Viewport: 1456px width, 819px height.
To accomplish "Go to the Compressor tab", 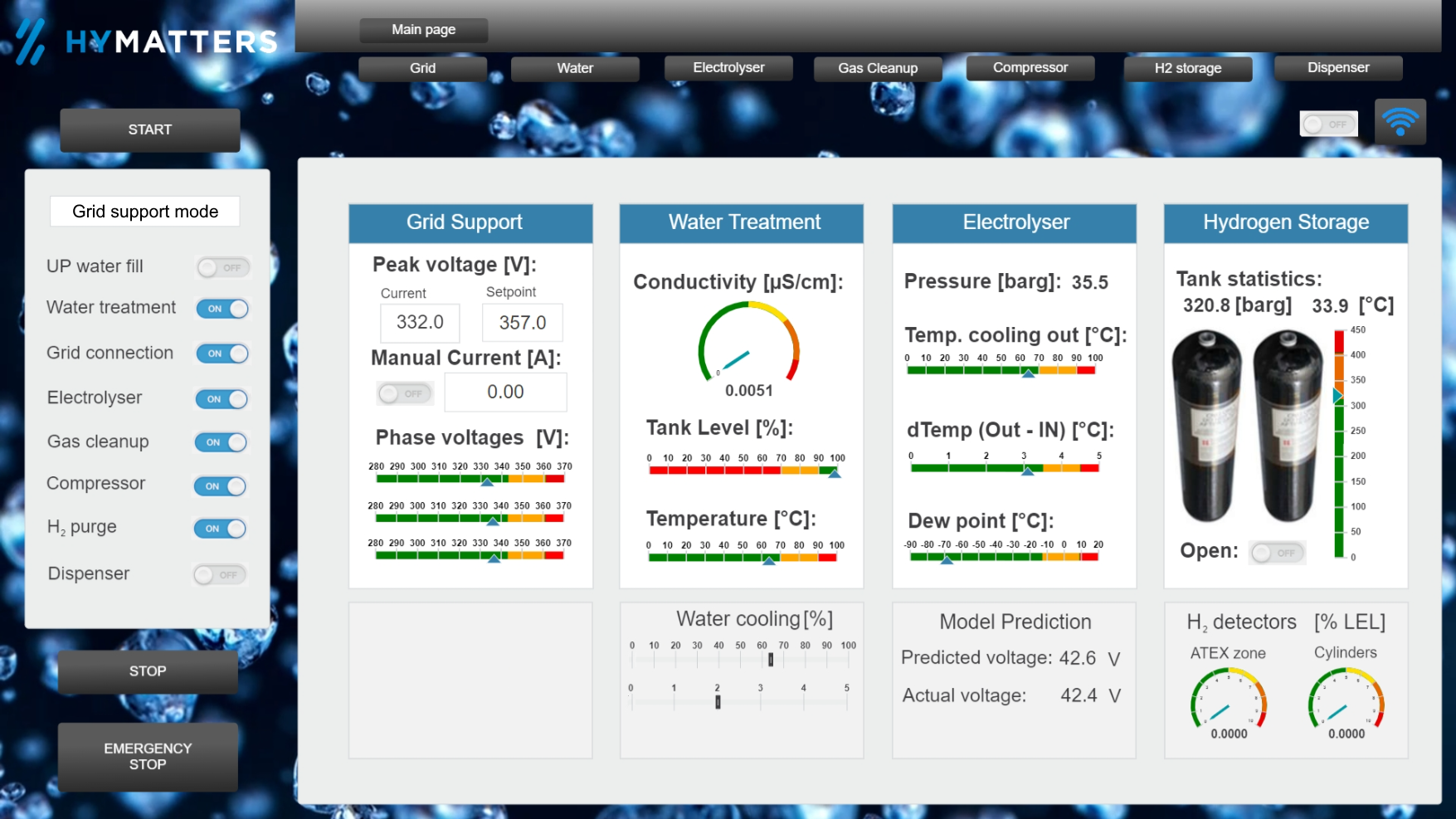I will tap(1030, 68).
